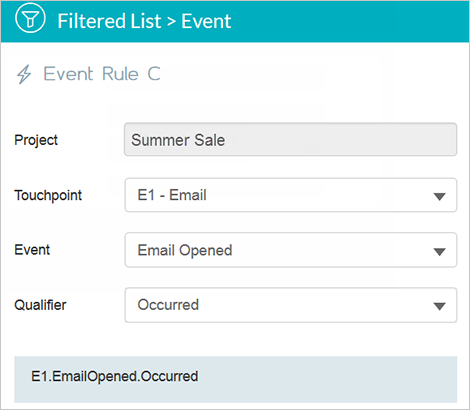Click the word 'Event' in the header breadcrumb
The height and width of the screenshot is (410, 470).
click(x=206, y=21)
